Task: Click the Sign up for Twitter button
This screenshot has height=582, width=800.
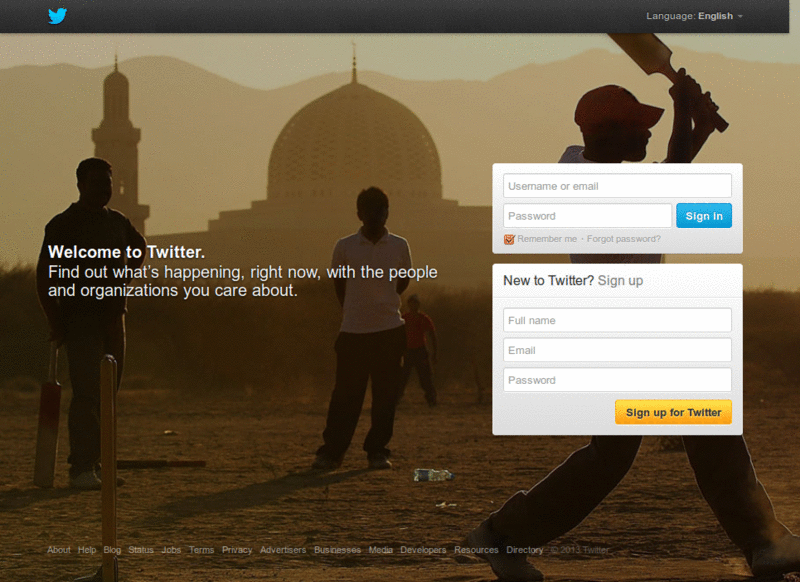Action: click(673, 412)
